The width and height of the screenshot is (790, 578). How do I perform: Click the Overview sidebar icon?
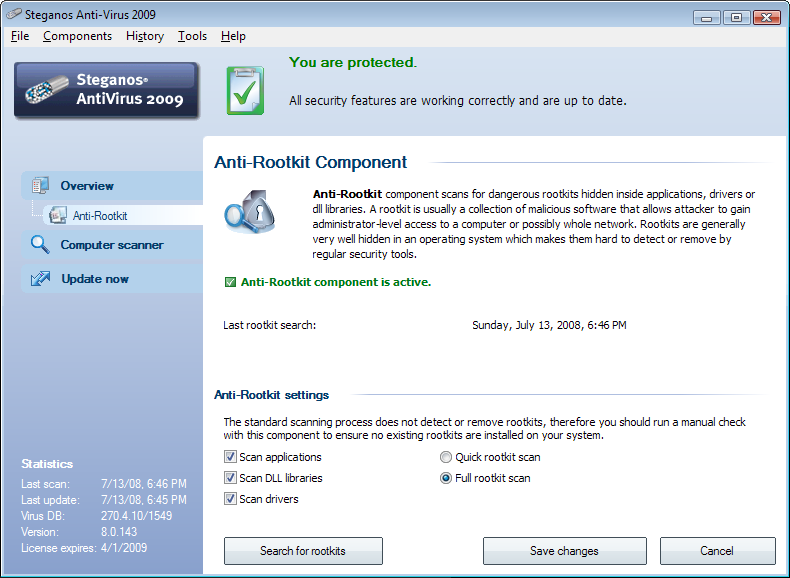click(40, 185)
